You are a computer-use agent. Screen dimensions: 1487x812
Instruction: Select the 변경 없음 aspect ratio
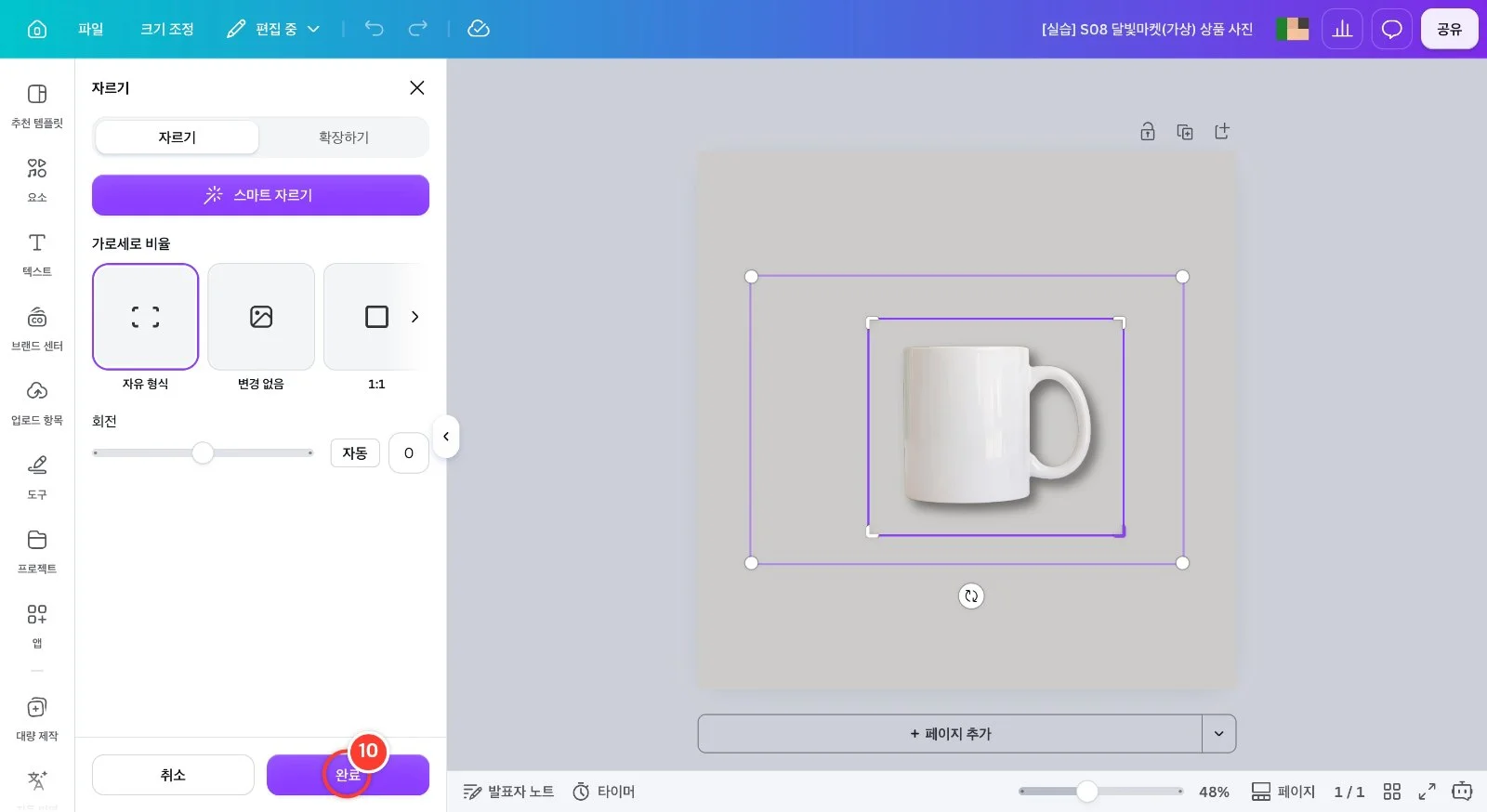coord(261,316)
